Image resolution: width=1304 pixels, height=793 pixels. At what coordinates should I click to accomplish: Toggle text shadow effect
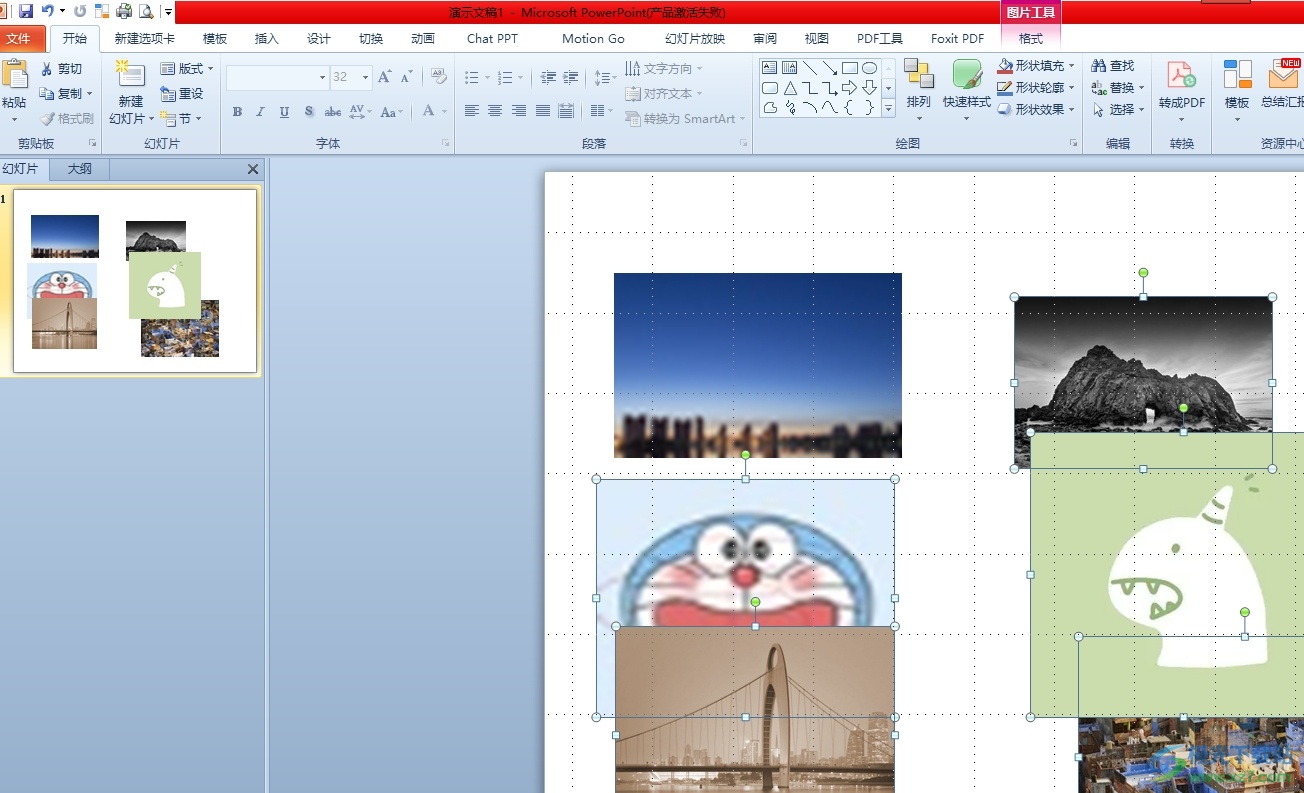(x=308, y=112)
